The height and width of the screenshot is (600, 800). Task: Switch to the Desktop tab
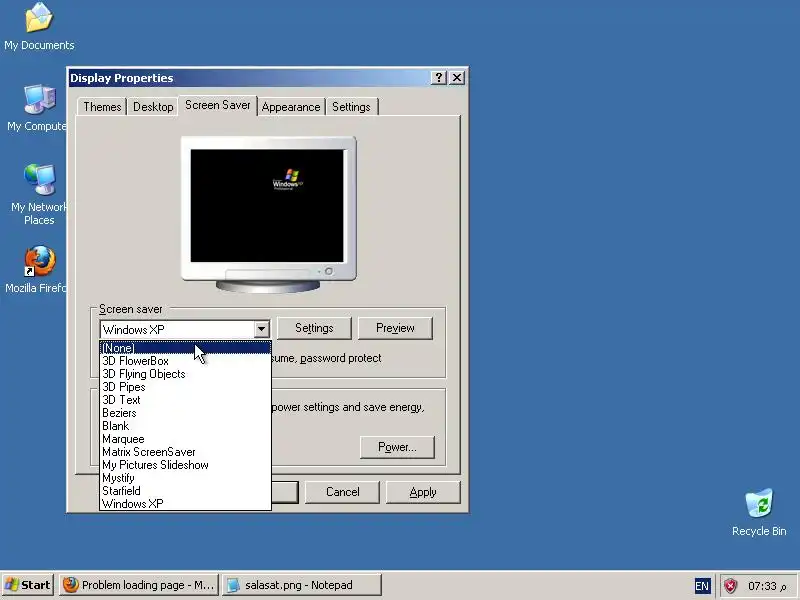(153, 107)
